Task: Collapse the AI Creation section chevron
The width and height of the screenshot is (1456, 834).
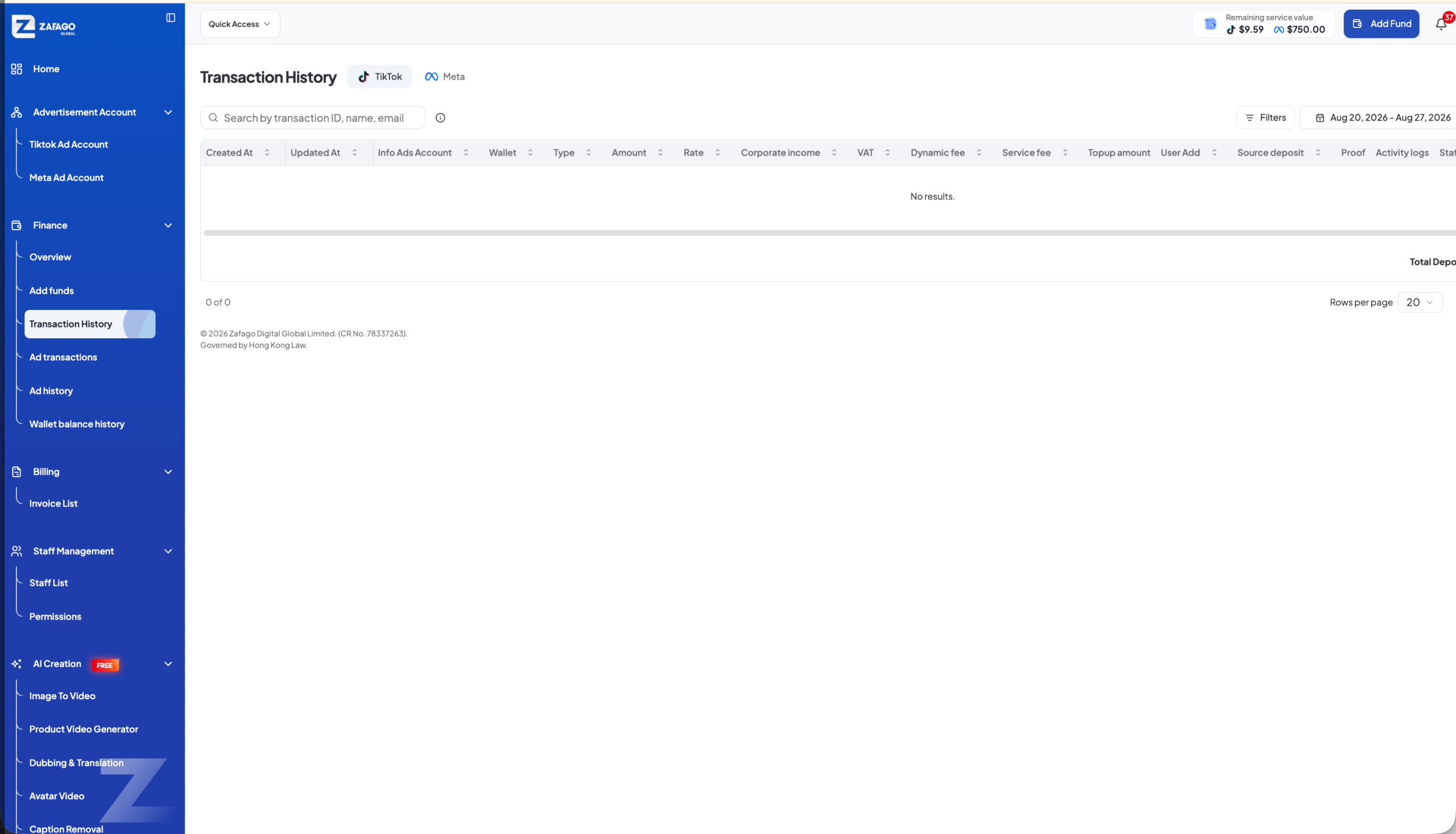Action: tap(168, 664)
